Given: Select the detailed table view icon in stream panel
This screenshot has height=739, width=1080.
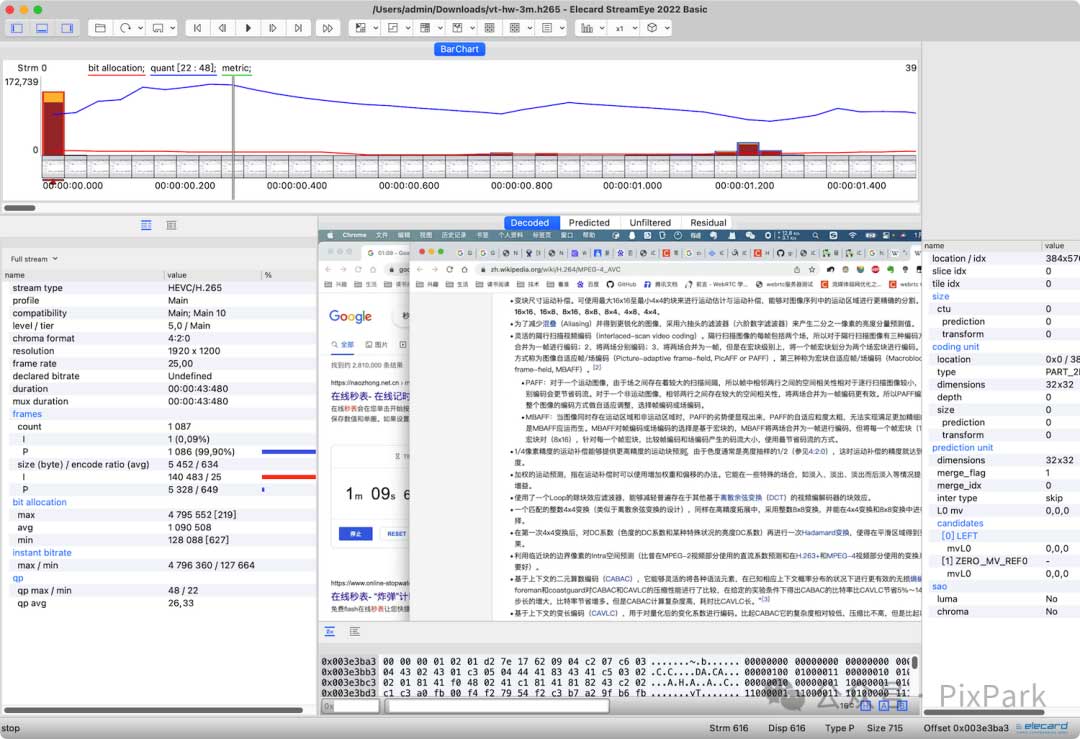Looking at the screenshot, I should tap(146, 225).
